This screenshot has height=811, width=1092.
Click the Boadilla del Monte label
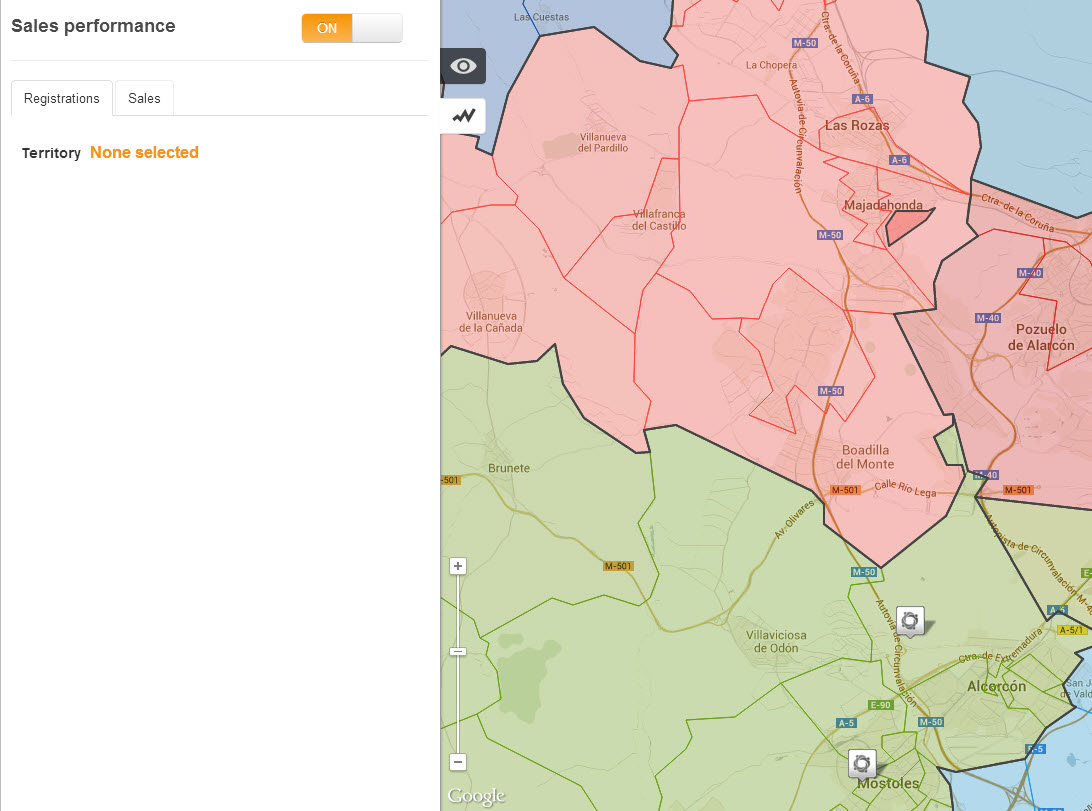click(865, 457)
